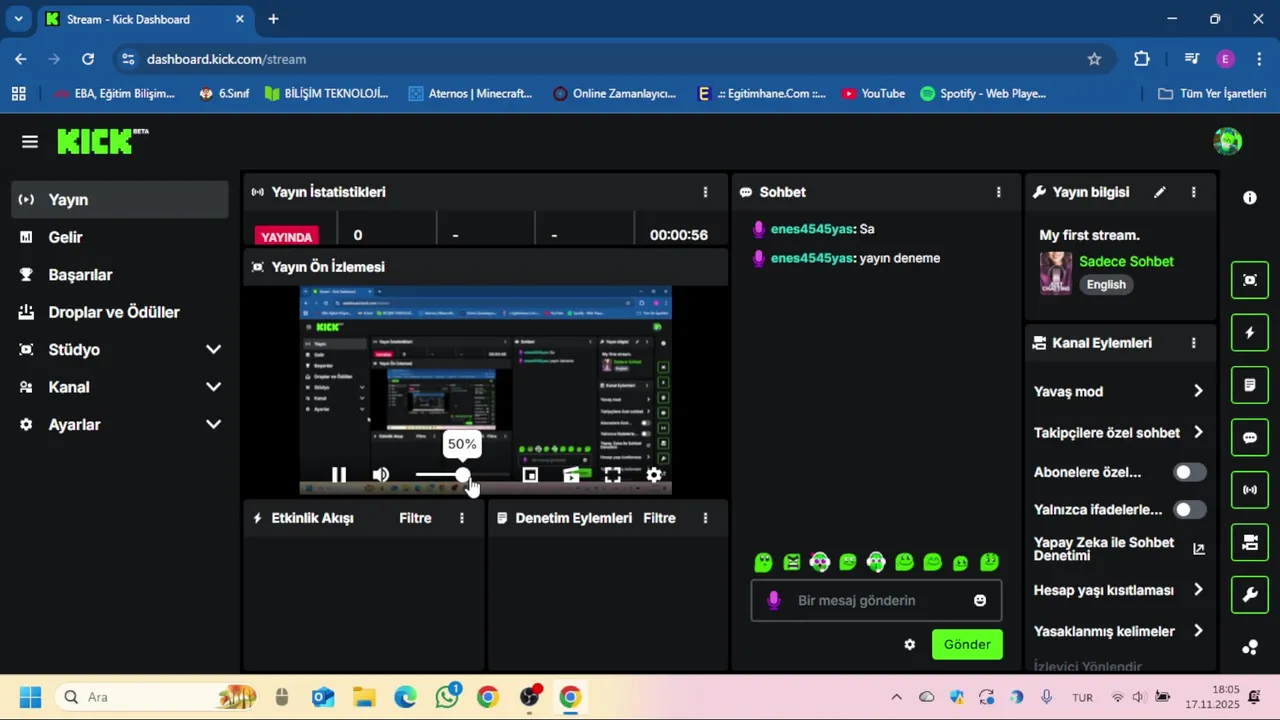The image size is (1280, 720).
Task: Toggle the lightning activity feed icon in right sidebar
Action: pyautogui.click(x=1249, y=332)
